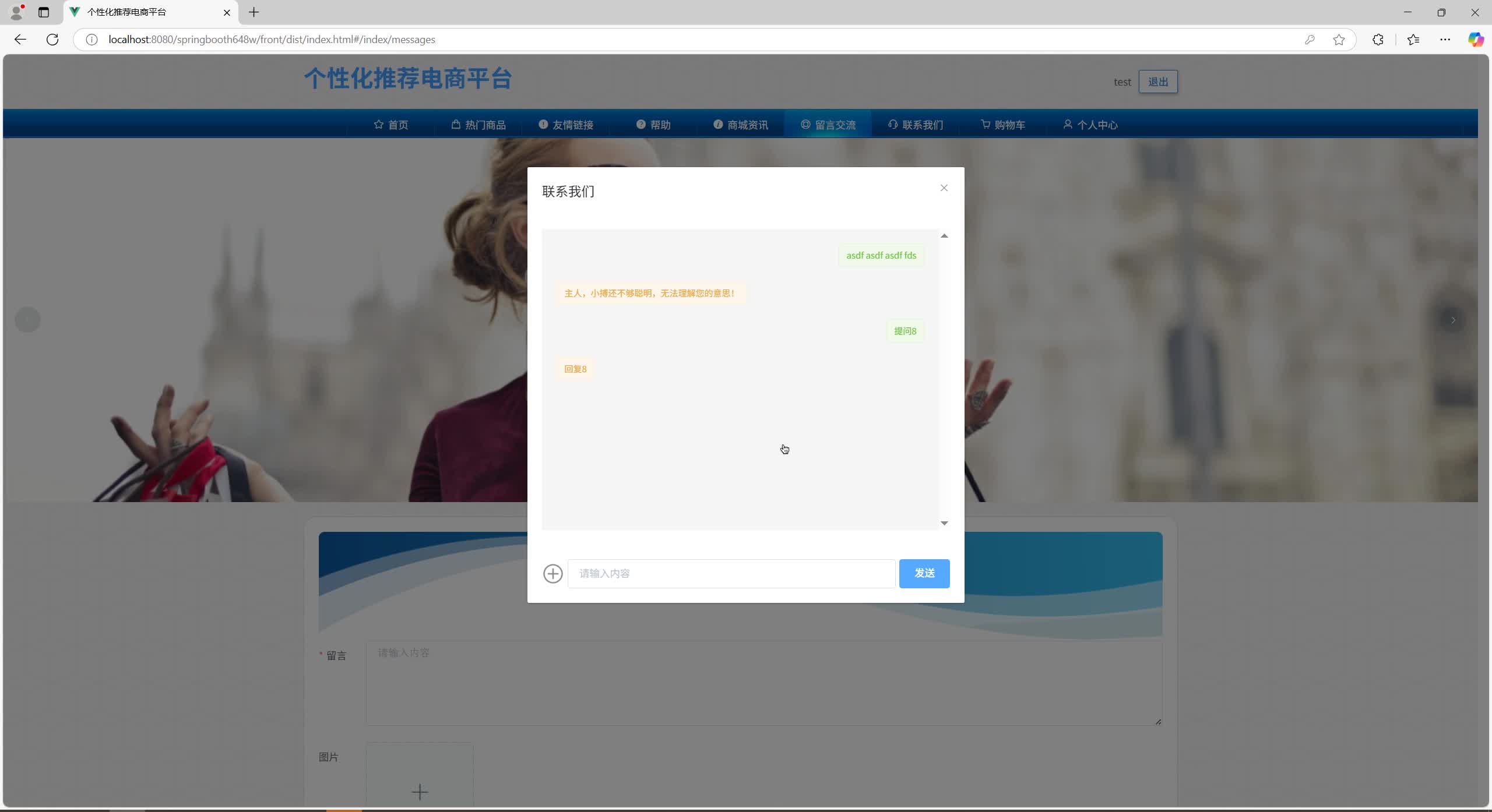Close the 联系我们 dialog
The width and height of the screenshot is (1492, 812).
[x=943, y=188]
